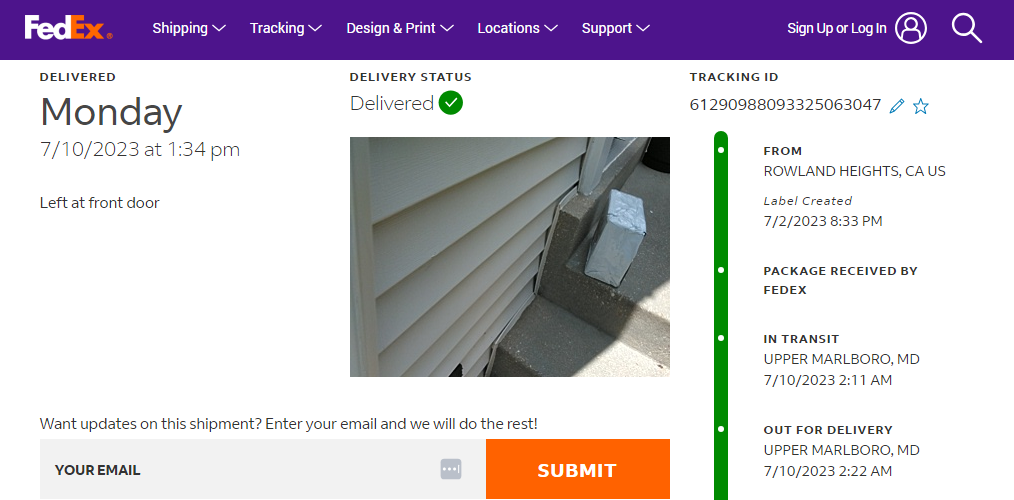Select the Out for Delivery timeline dot
Viewport: 1014px width, 500px height.
pos(721,429)
